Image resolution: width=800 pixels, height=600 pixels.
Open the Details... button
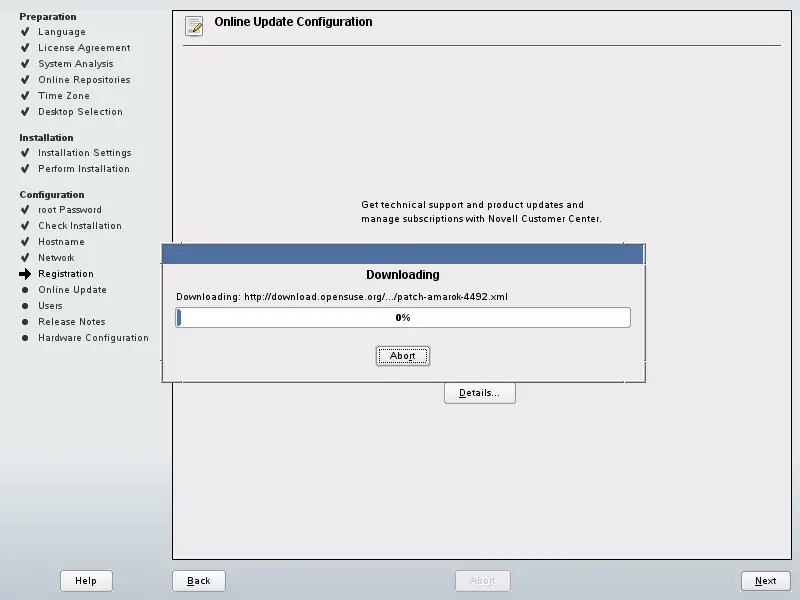click(480, 393)
